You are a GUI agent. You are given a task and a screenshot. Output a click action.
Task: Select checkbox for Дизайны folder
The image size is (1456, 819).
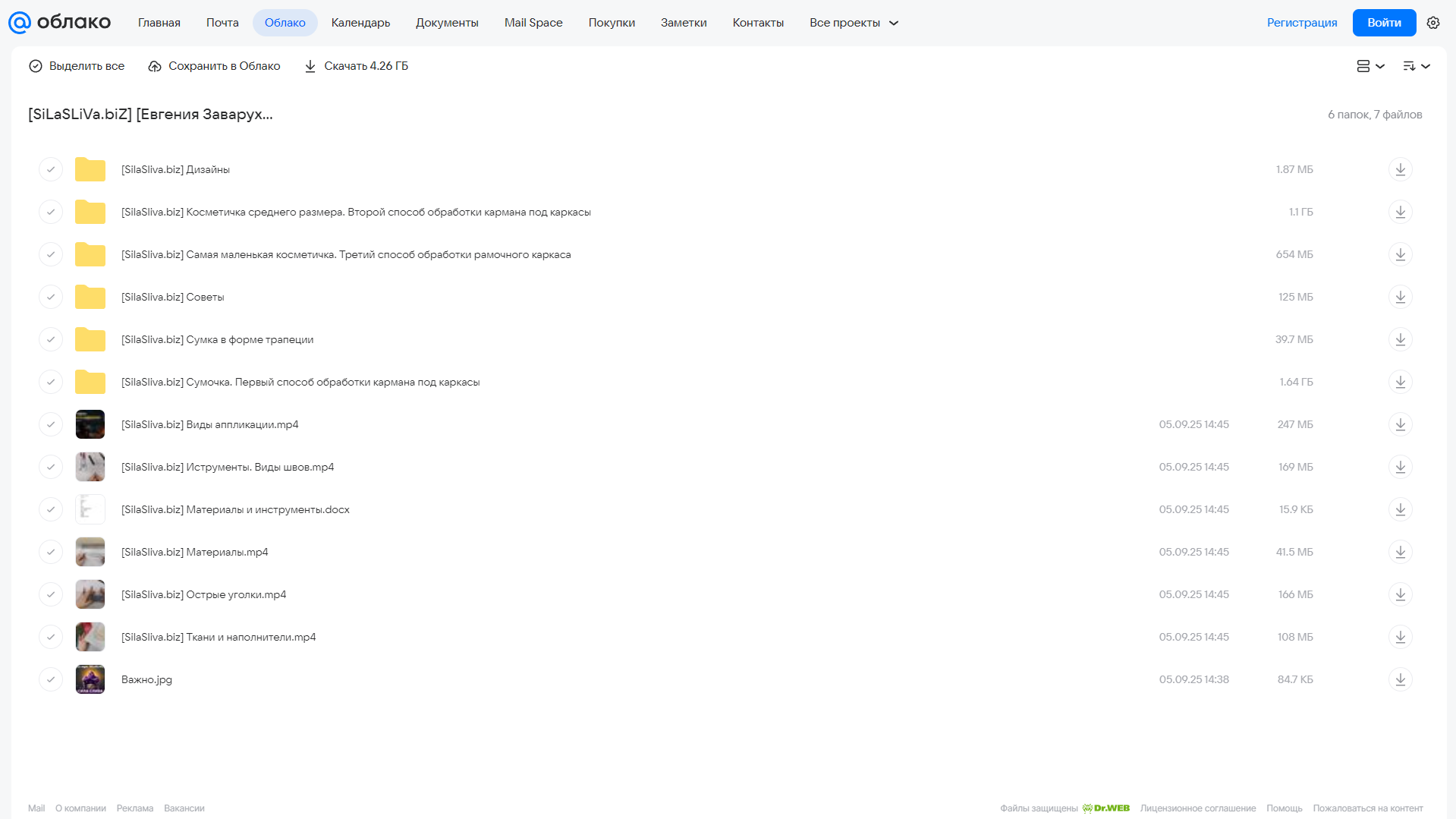[51, 169]
